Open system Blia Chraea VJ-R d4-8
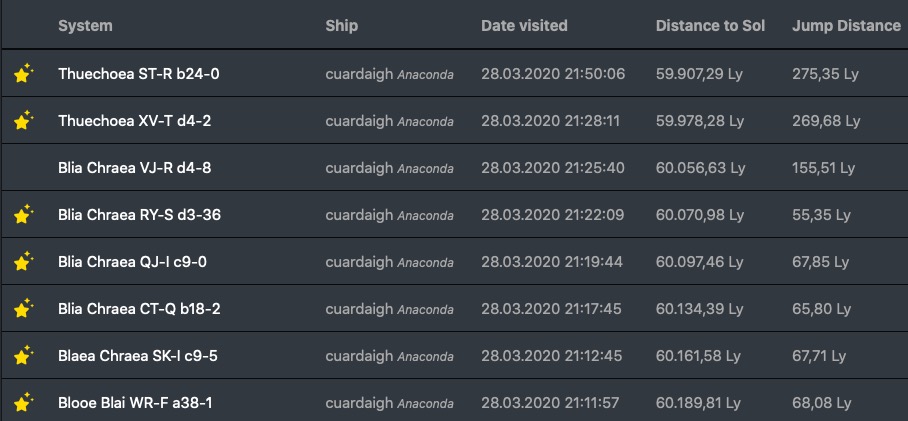The height and width of the screenshot is (421, 908). (x=134, y=167)
